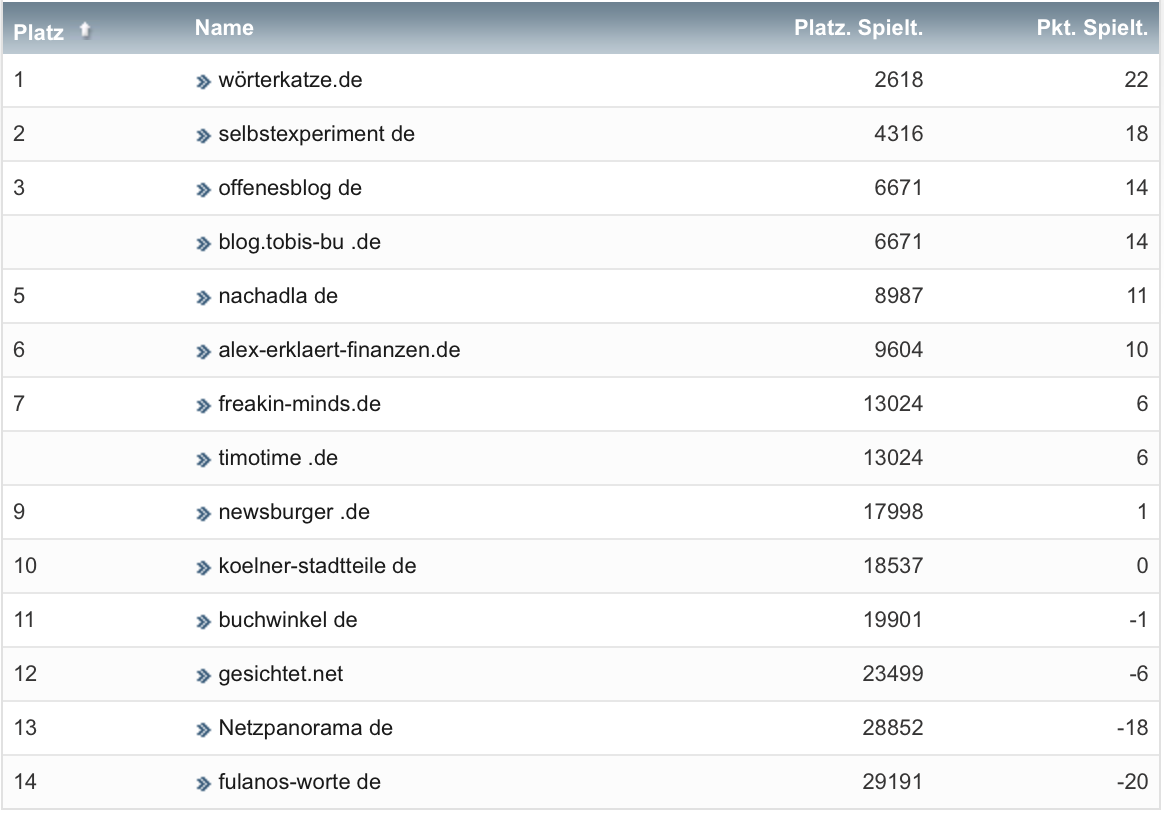Open the blog.tobis-bu .de link
Screen dimensions: 1164x814
tap(299, 242)
